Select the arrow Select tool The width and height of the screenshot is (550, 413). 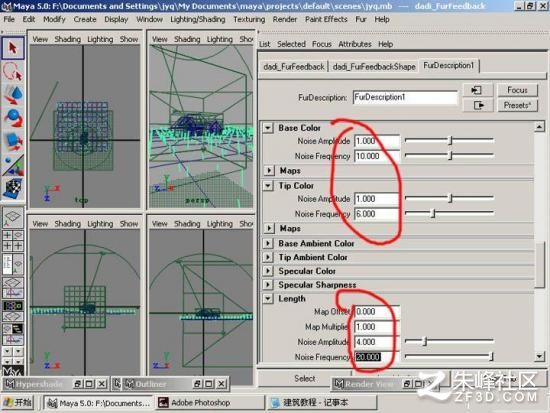13,47
